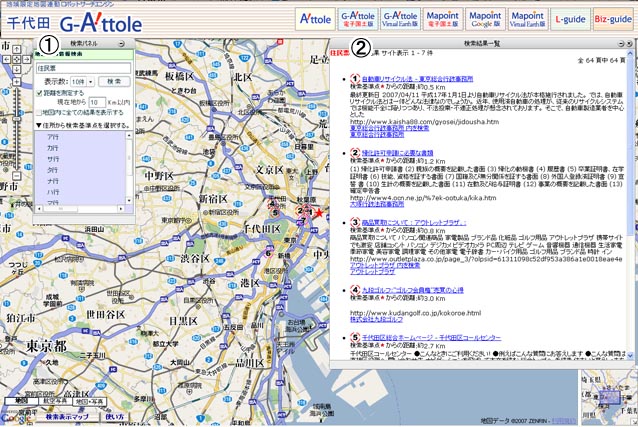Click result number 3 badge in list
The height and width of the screenshot is (427, 638).
point(355,222)
